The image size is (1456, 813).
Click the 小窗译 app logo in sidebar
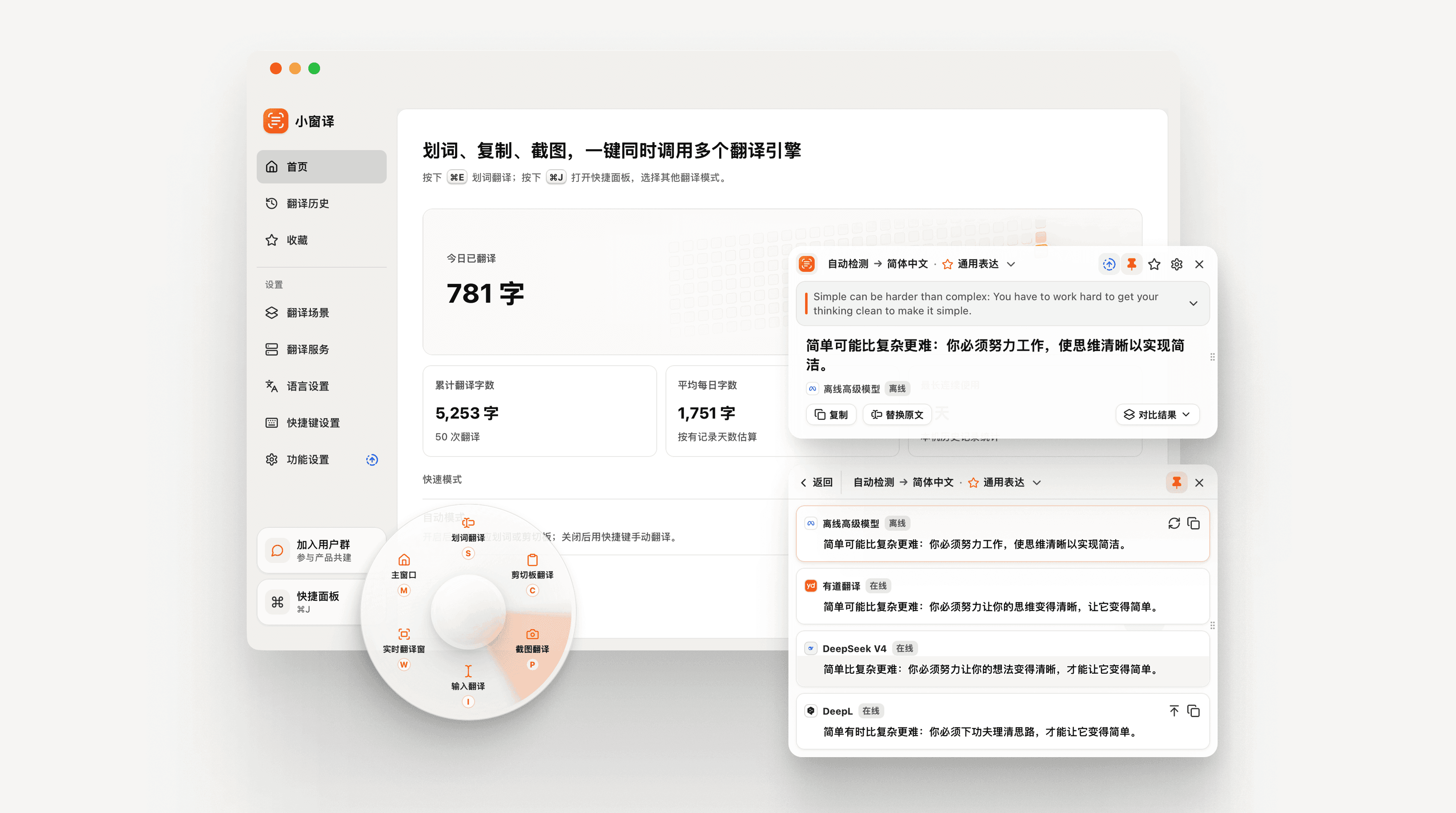[276, 121]
